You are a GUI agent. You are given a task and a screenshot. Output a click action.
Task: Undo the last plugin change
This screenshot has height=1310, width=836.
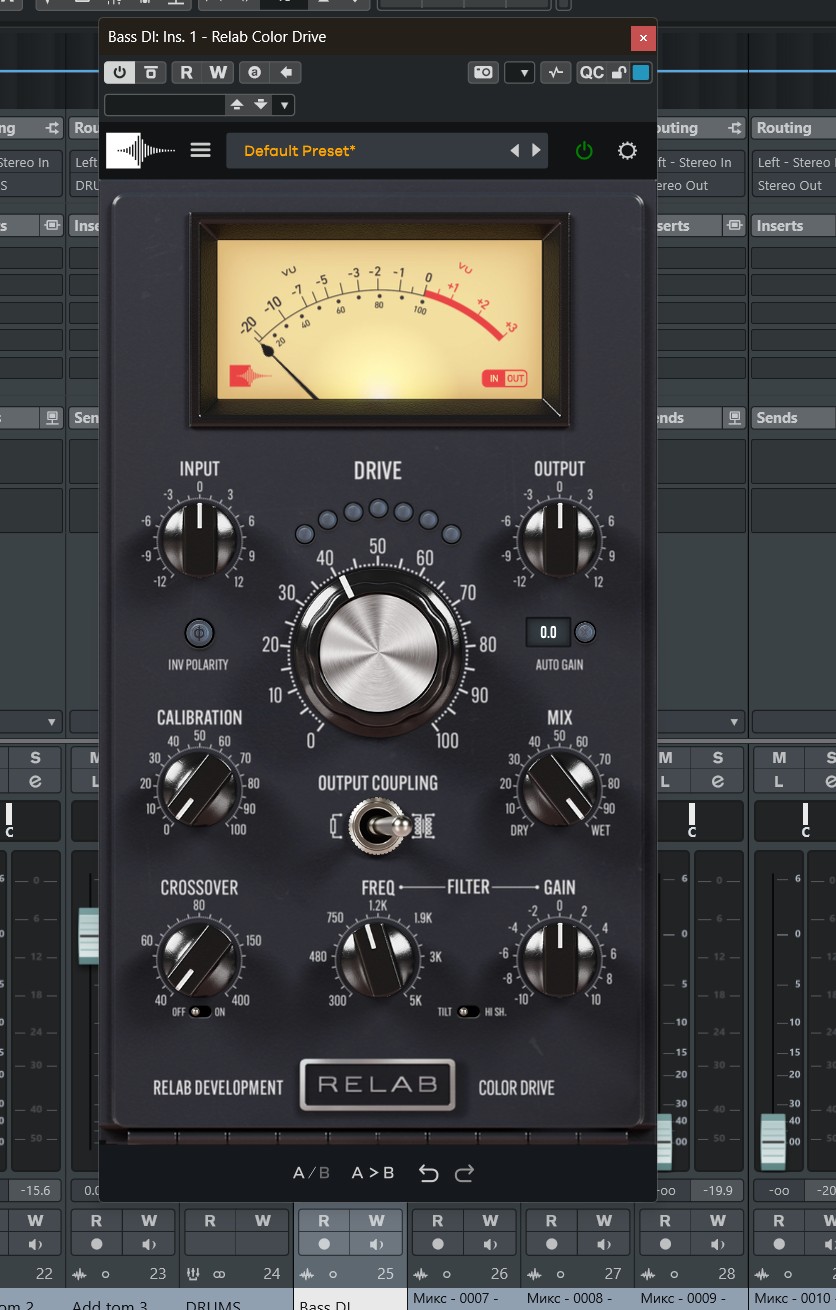428,1173
